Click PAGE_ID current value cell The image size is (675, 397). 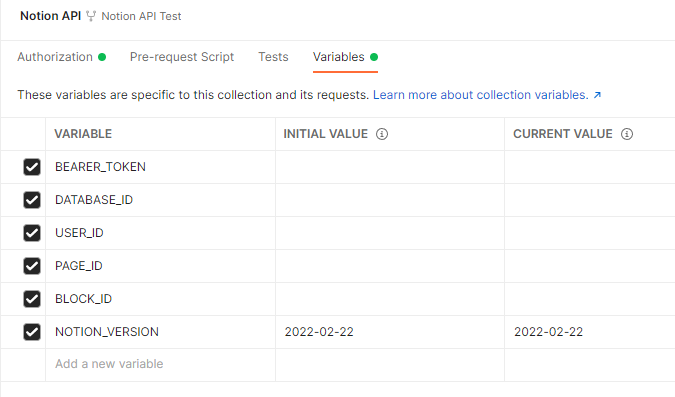point(590,266)
